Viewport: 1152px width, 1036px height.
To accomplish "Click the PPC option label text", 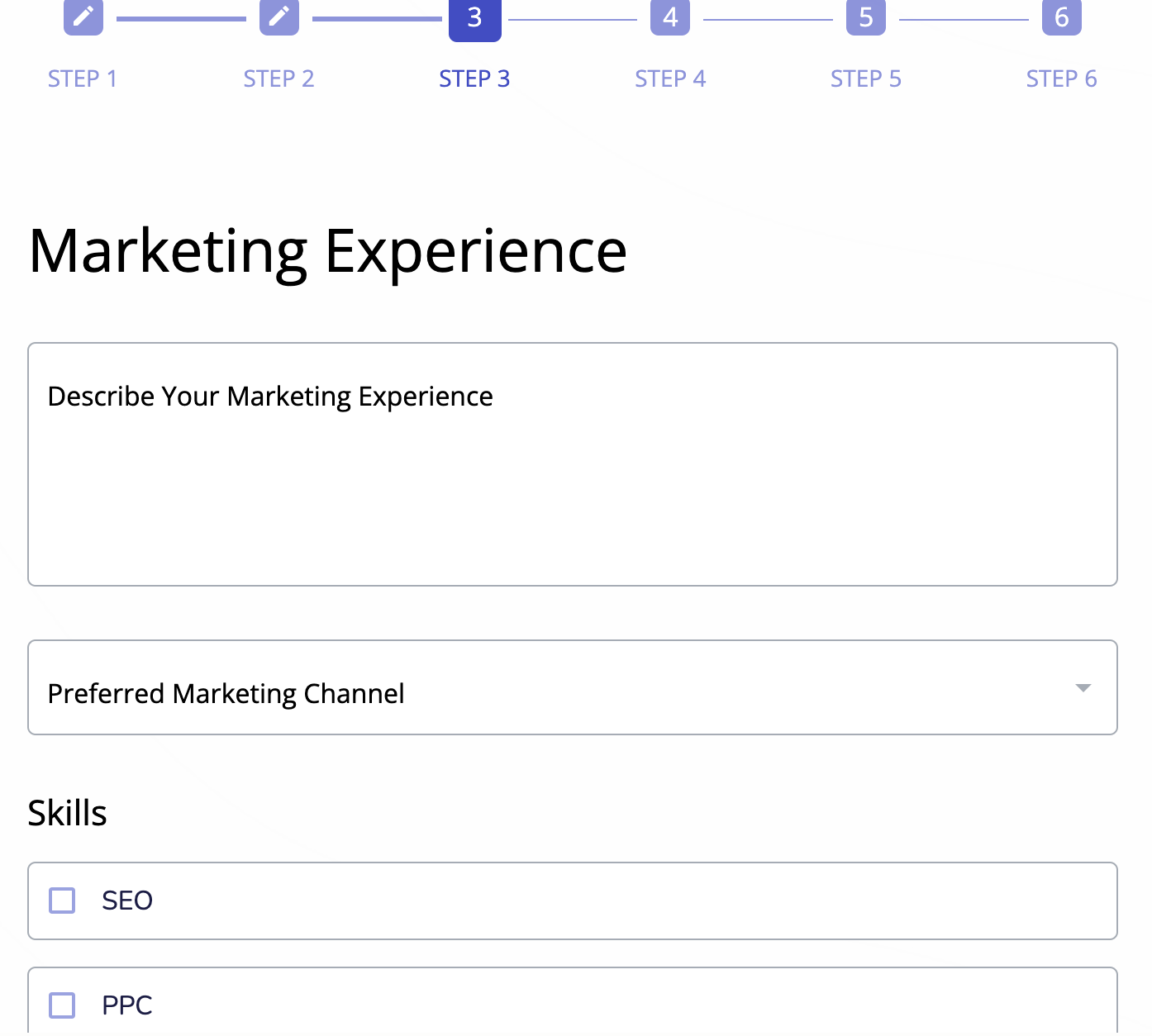I will (127, 1005).
